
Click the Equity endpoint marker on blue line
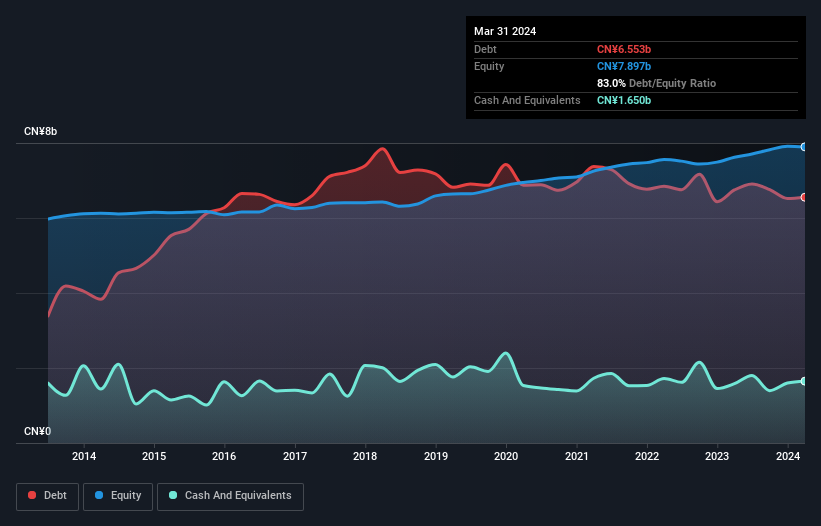click(x=804, y=147)
